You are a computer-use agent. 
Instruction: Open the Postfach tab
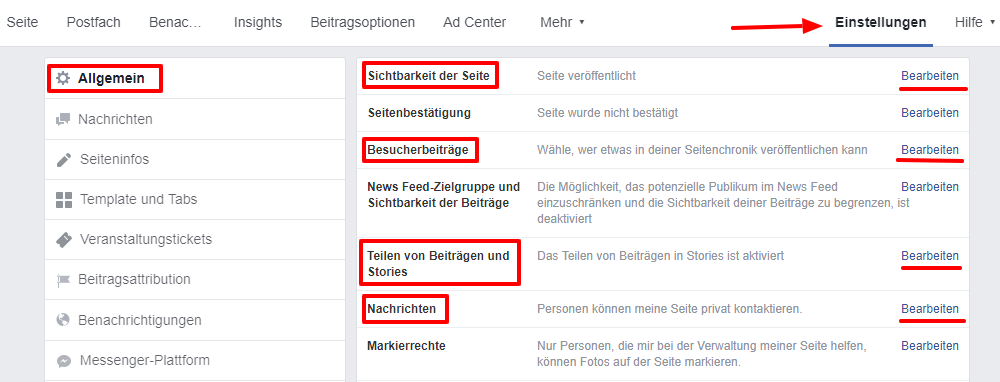[94, 22]
